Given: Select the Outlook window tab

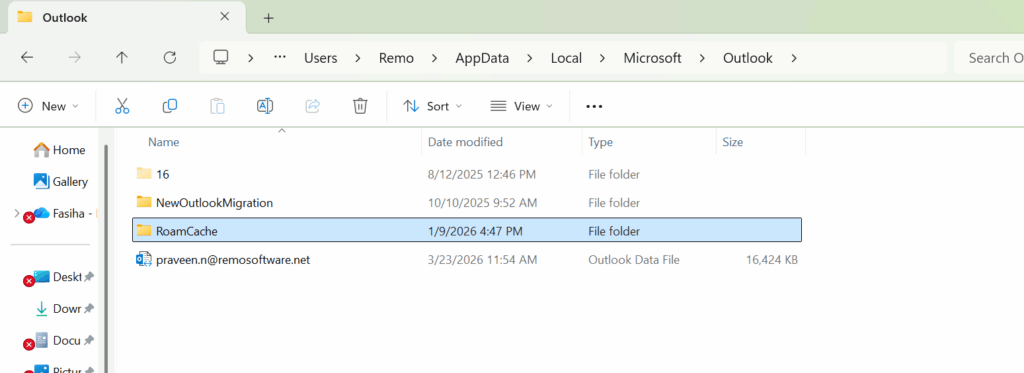Looking at the screenshot, I should 127,18.
